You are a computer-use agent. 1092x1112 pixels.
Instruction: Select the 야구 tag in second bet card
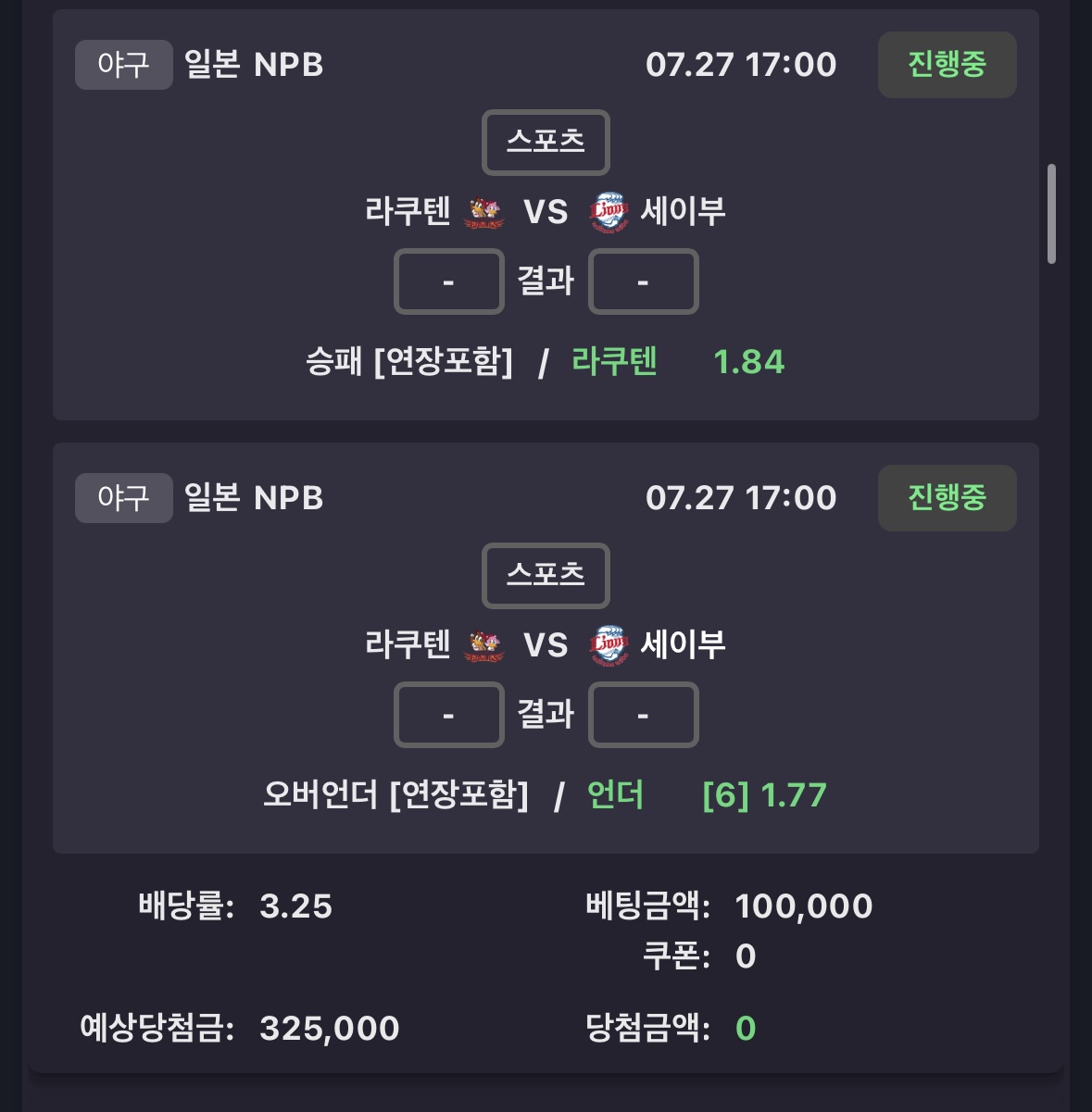124,498
